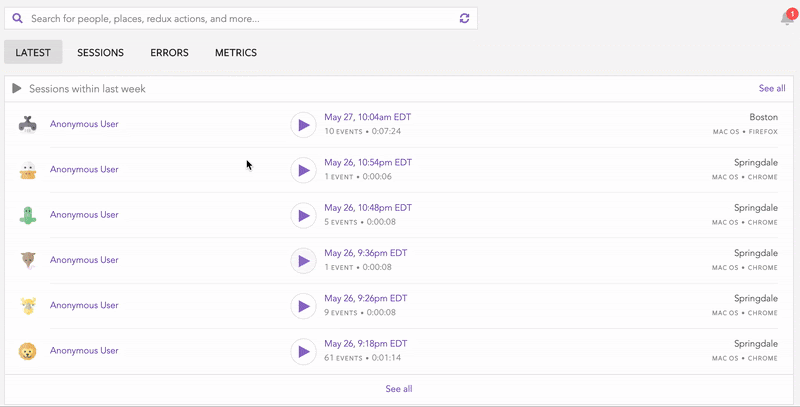Image resolution: width=800 pixels, height=407 pixels.
Task: Click the green cactus avatar icon
Action: tap(28, 215)
